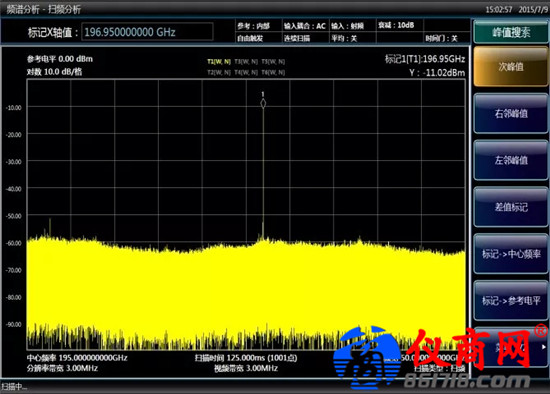Enable the delta marker 差值标记
The height and width of the screenshot is (394, 550).
pos(511,207)
